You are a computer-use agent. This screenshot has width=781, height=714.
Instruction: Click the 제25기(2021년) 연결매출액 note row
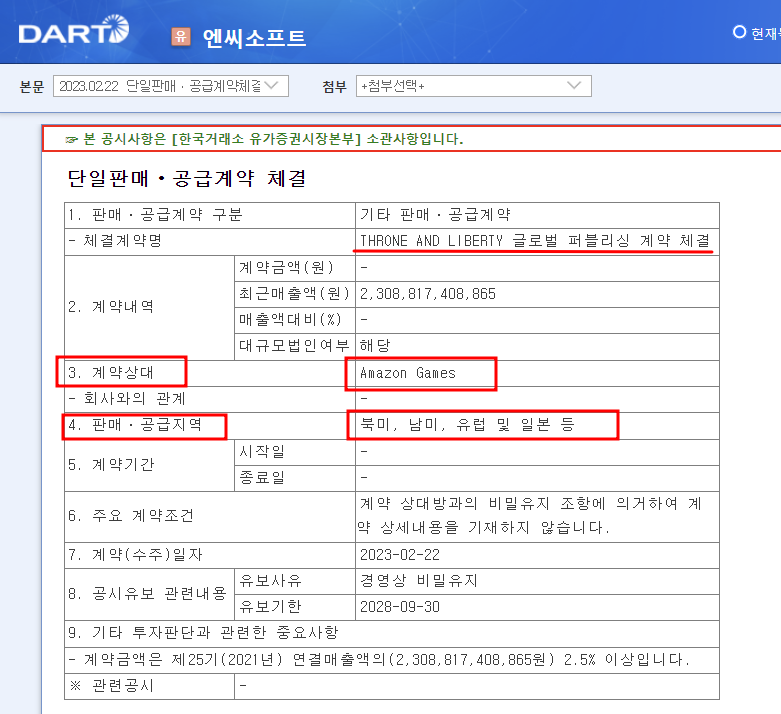tap(392, 660)
